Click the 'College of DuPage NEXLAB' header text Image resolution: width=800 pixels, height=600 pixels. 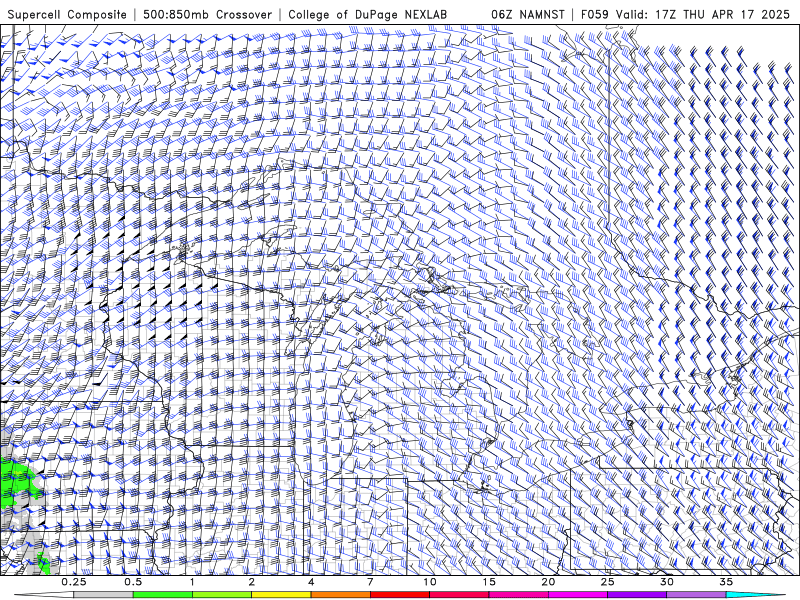(367, 14)
